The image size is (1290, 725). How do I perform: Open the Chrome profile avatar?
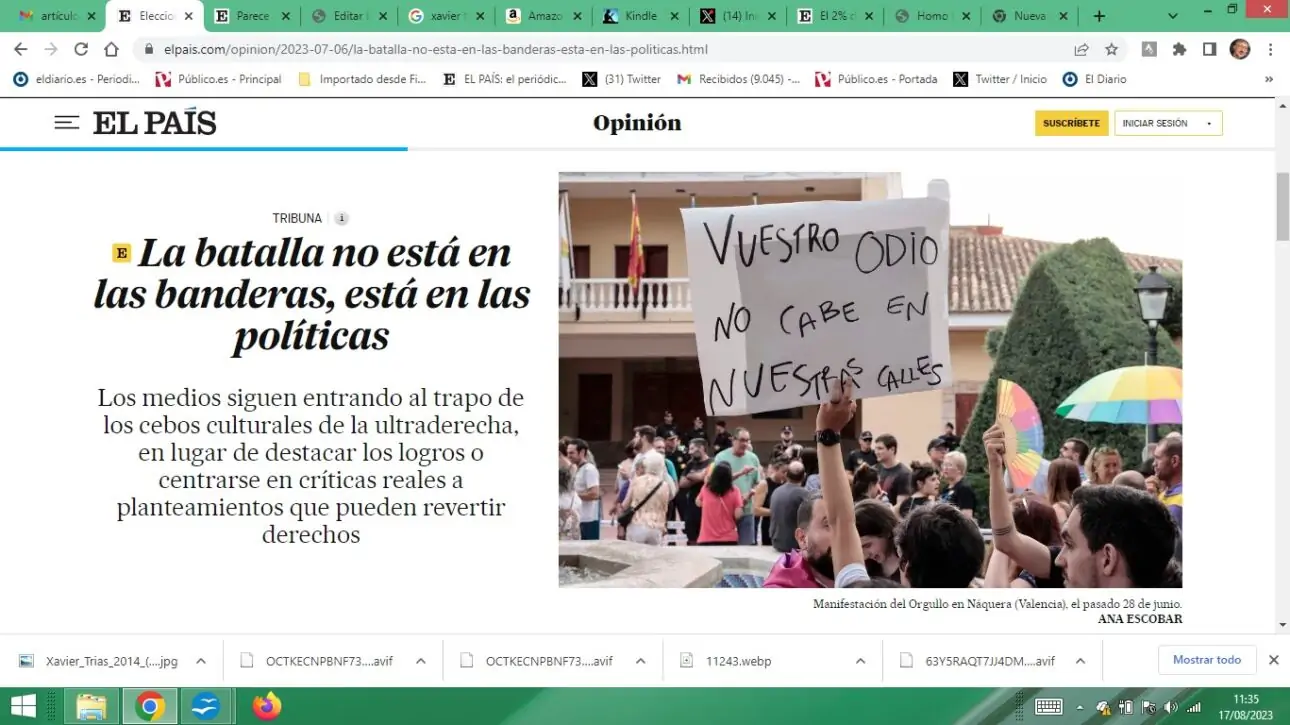(1239, 49)
